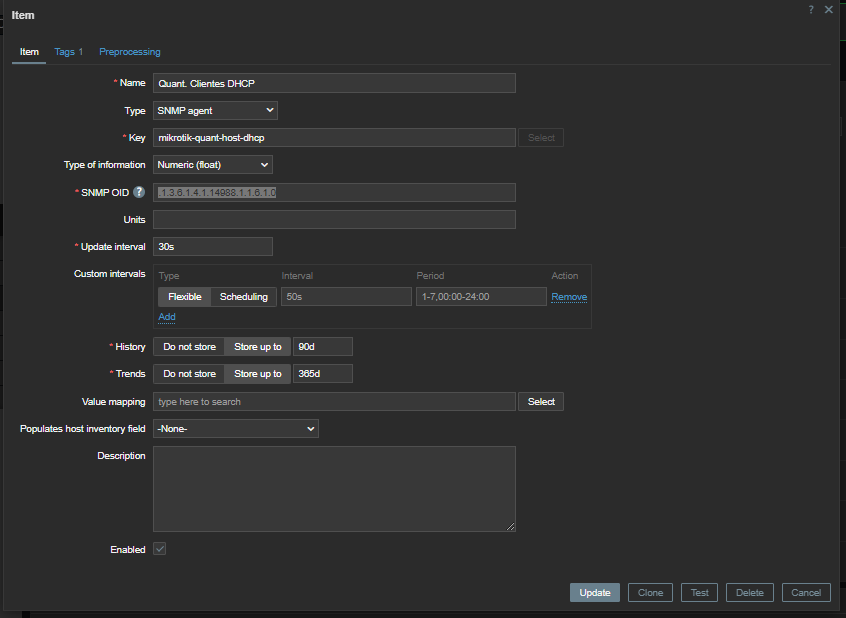Viewport: 846px width, 618px height.
Task: Focus the Units input field
Action: point(334,220)
